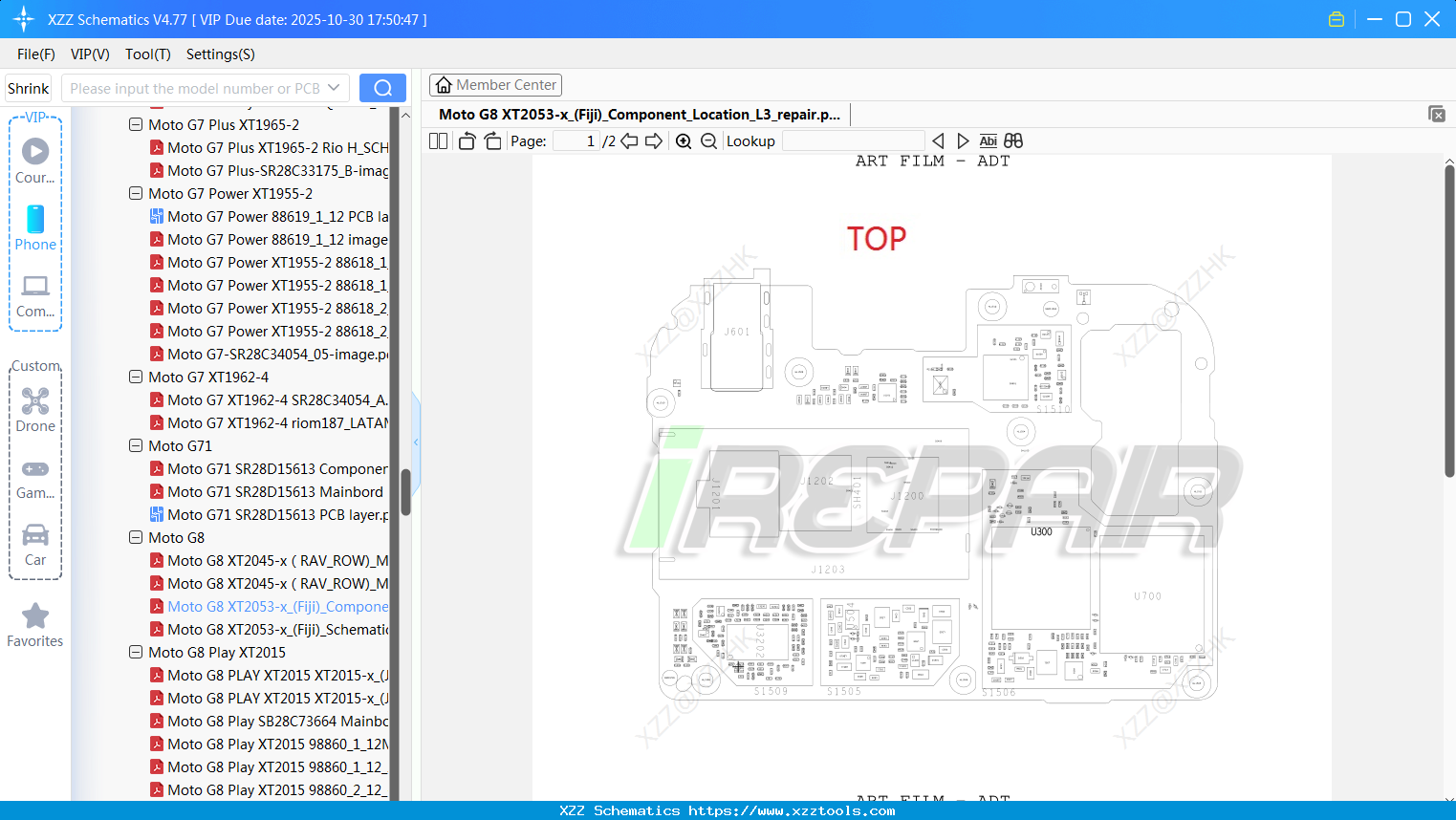Select the two-page layout view icon
This screenshot has width=1456, height=820.
(437, 140)
